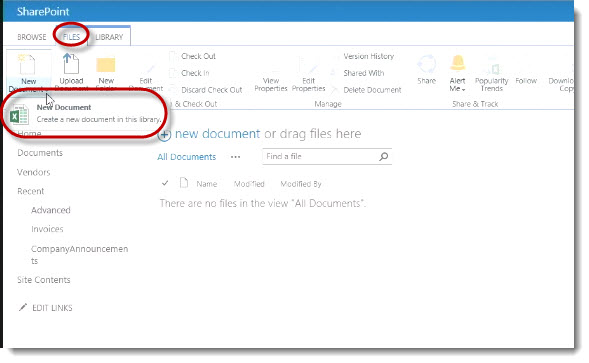Image resolution: width=589 pixels, height=363 pixels.
Task: Sort by the Name column
Action: (207, 184)
